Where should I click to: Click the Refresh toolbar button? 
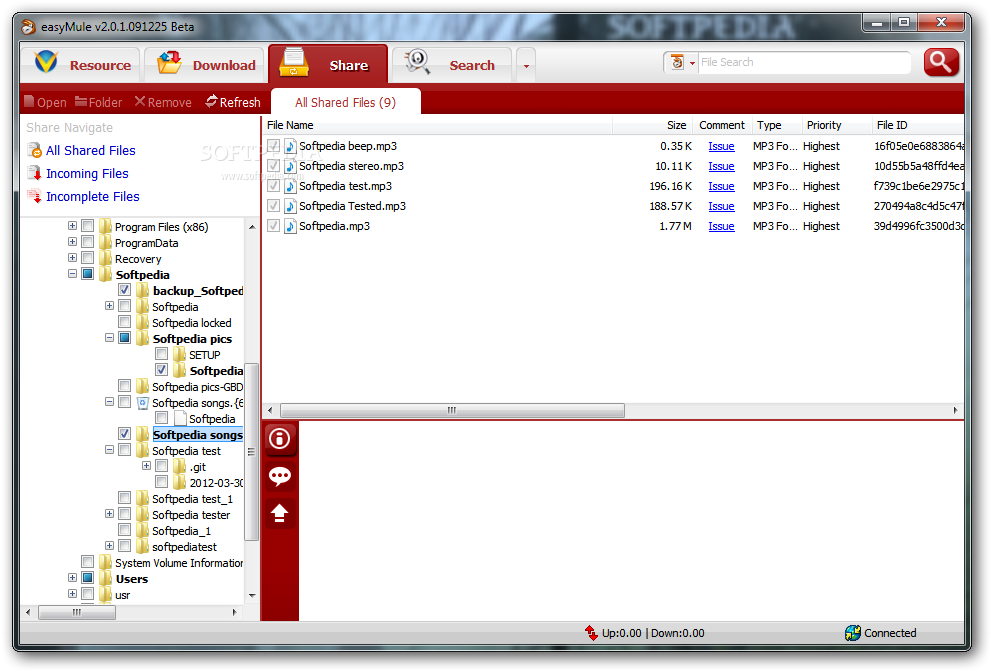pyautogui.click(x=233, y=102)
